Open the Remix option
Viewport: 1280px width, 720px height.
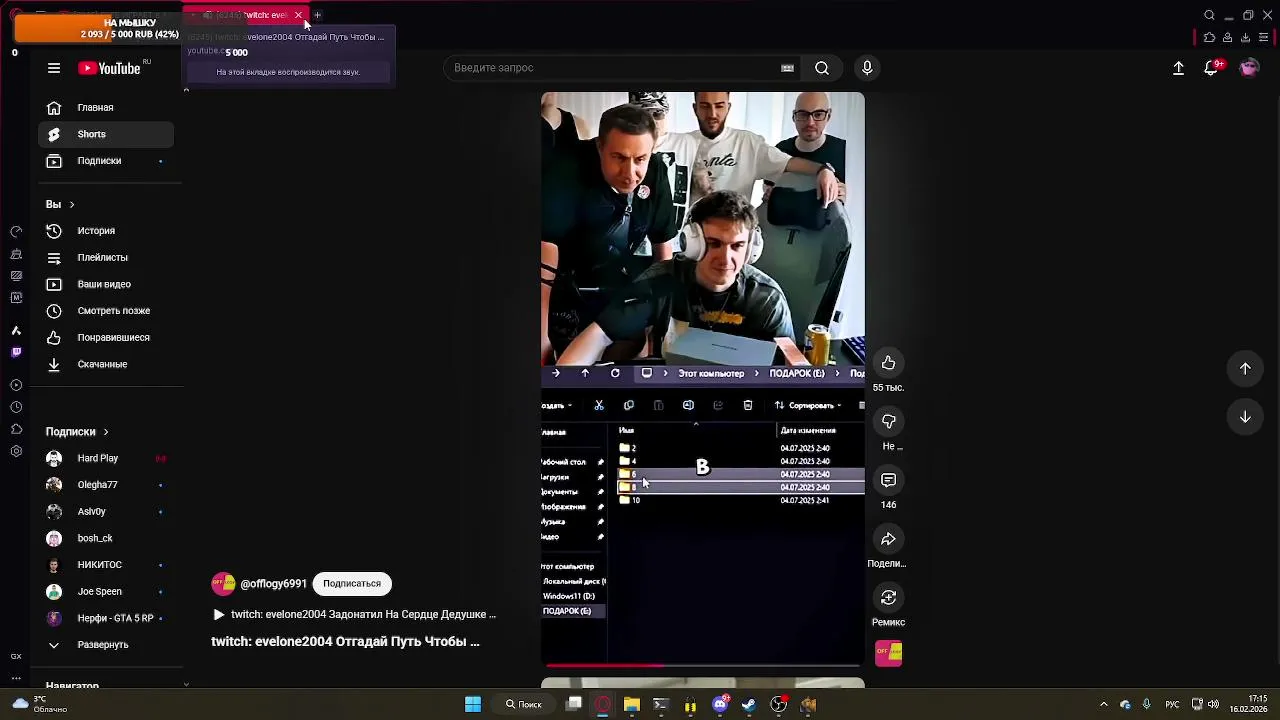pyautogui.click(x=888, y=598)
